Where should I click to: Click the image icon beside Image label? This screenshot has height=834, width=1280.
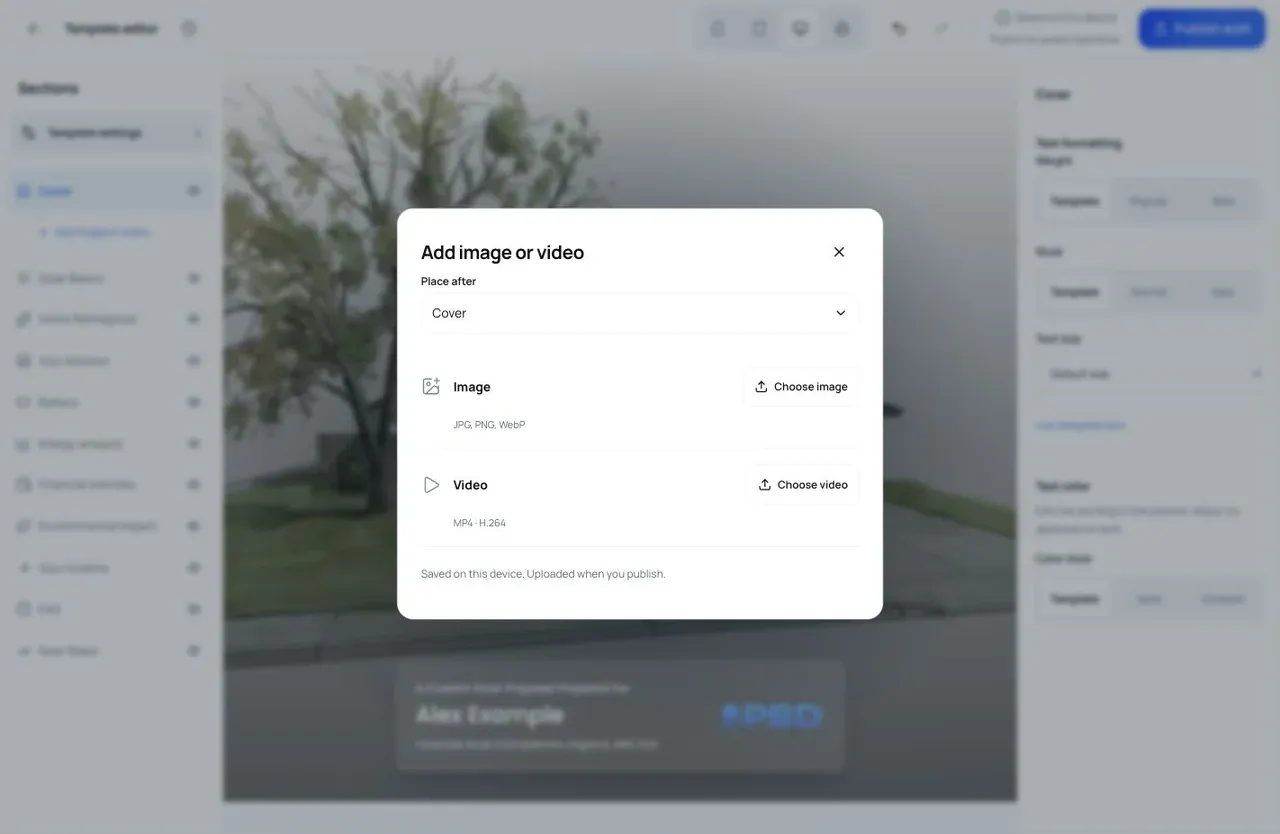[431, 387]
